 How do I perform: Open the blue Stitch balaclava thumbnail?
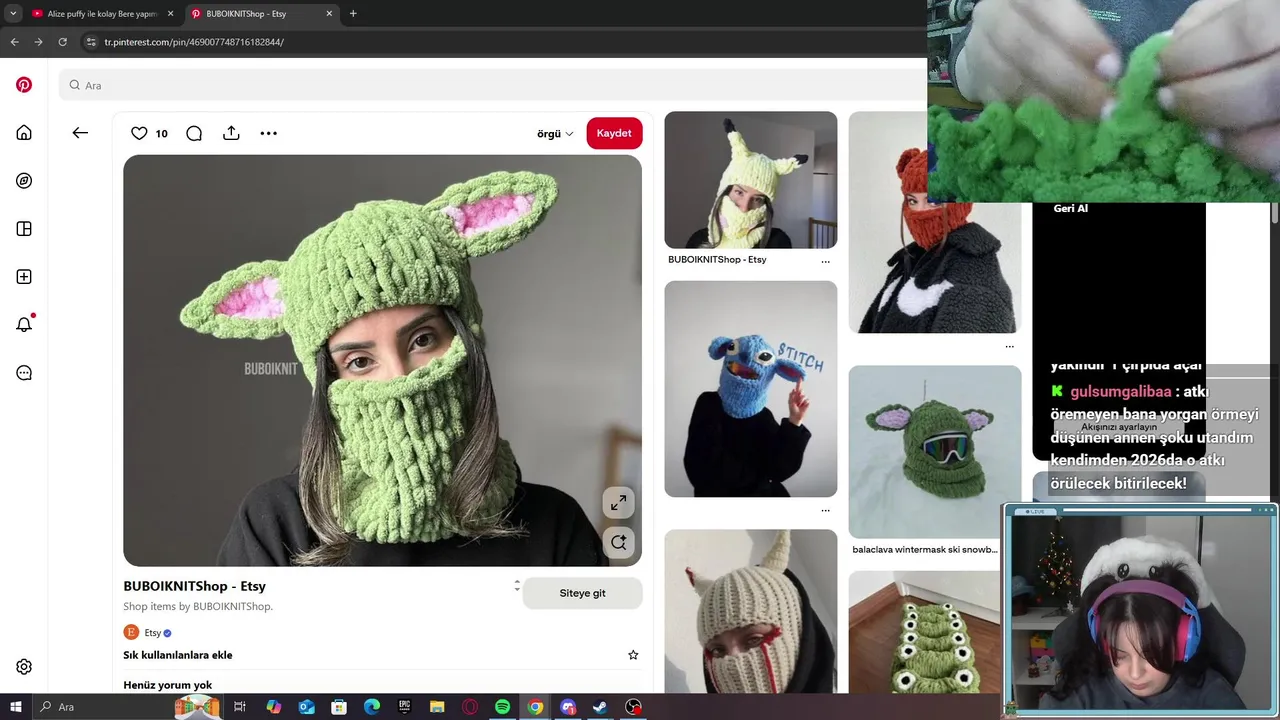click(750, 389)
